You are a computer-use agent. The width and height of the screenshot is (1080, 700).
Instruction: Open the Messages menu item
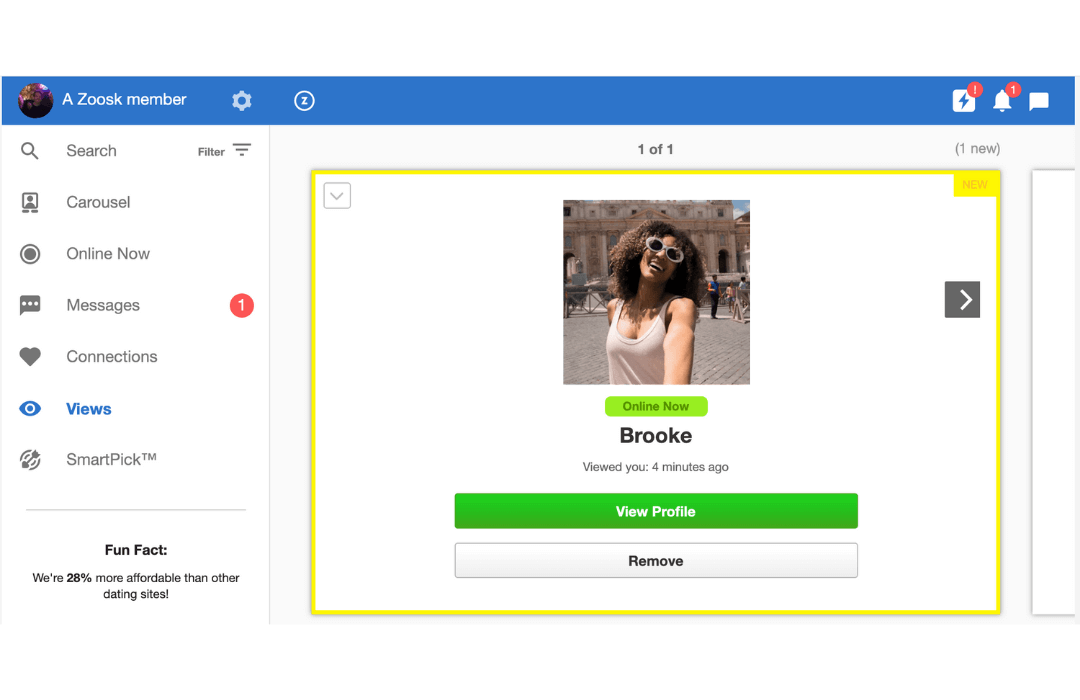pyautogui.click(x=103, y=306)
